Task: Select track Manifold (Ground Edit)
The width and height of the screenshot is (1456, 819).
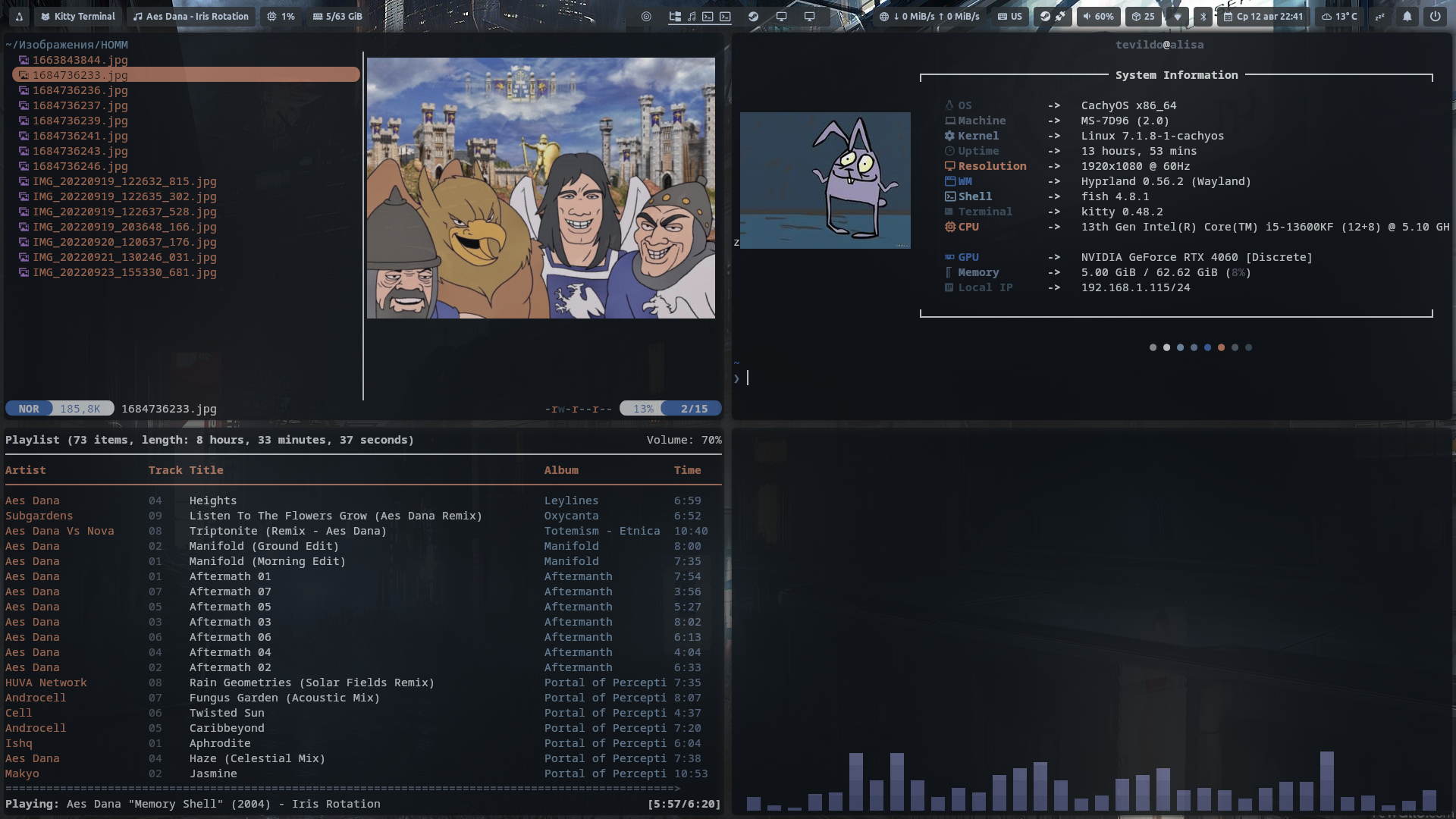Action: coord(363,546)
